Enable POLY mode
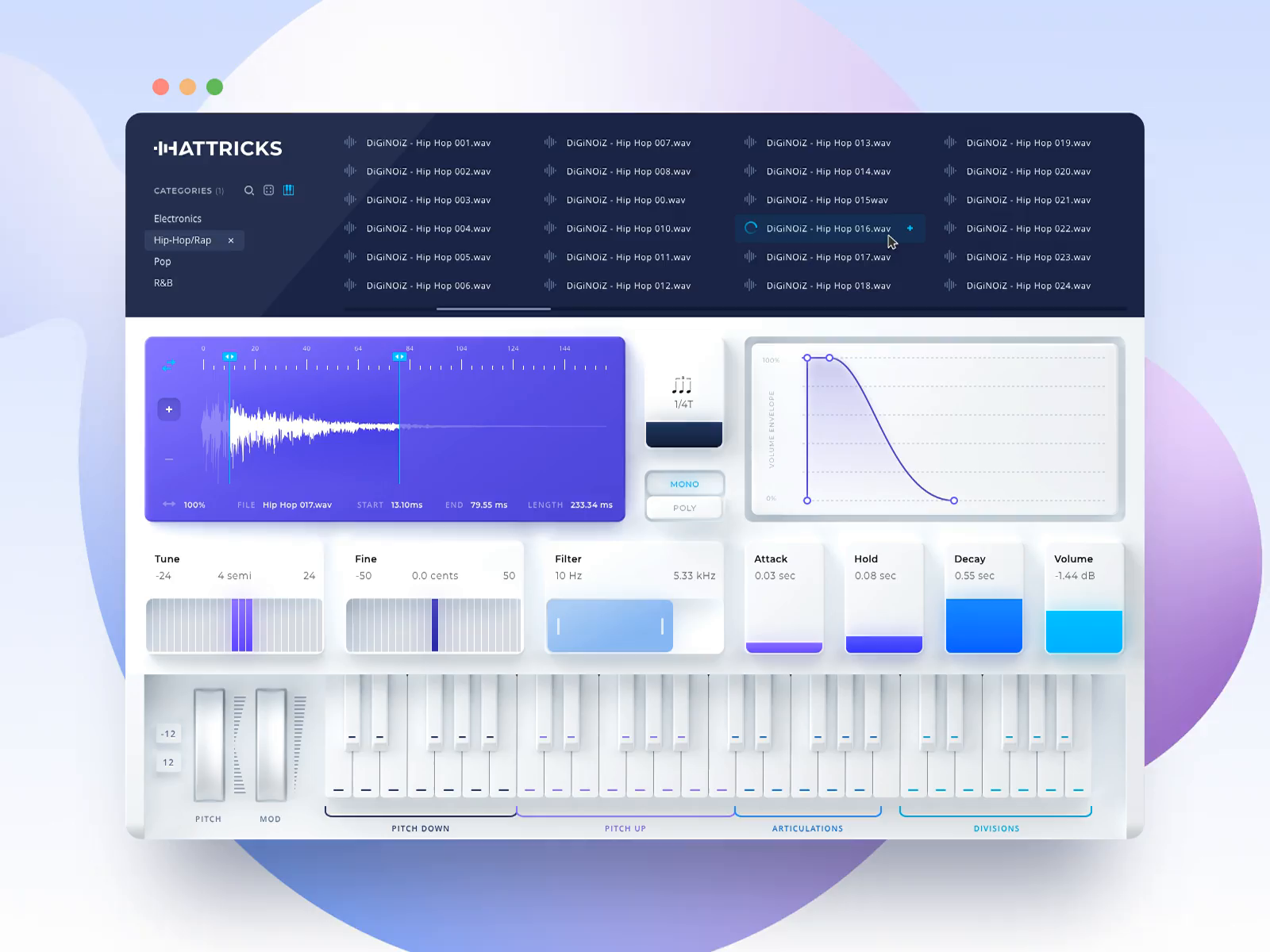Screen dimensions: 1270x952 684,508
